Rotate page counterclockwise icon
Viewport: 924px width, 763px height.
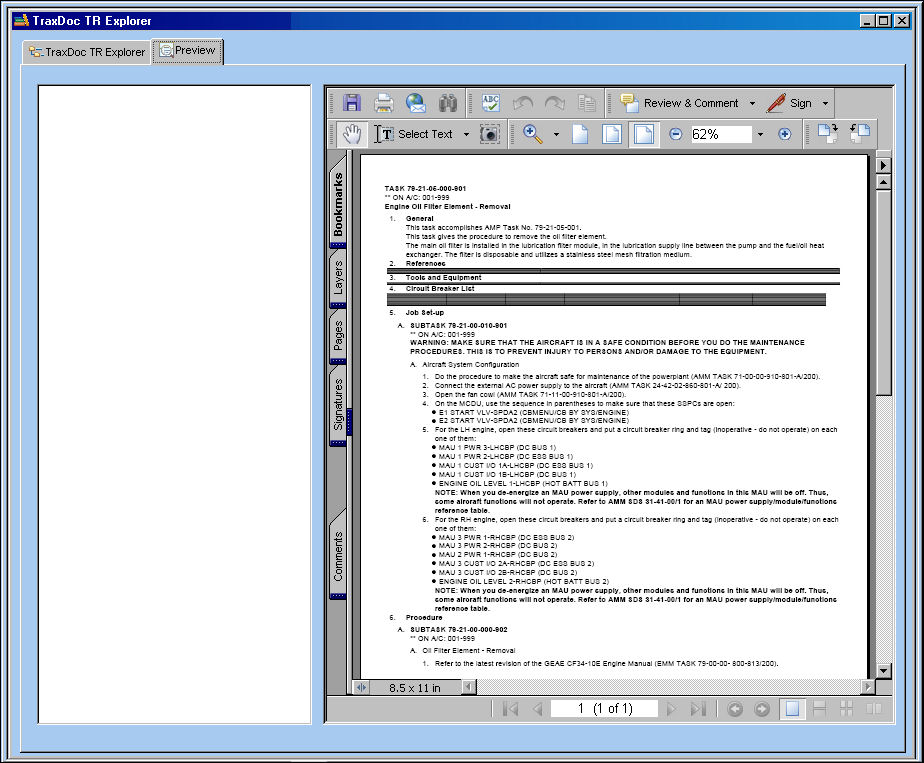point(860,134)
